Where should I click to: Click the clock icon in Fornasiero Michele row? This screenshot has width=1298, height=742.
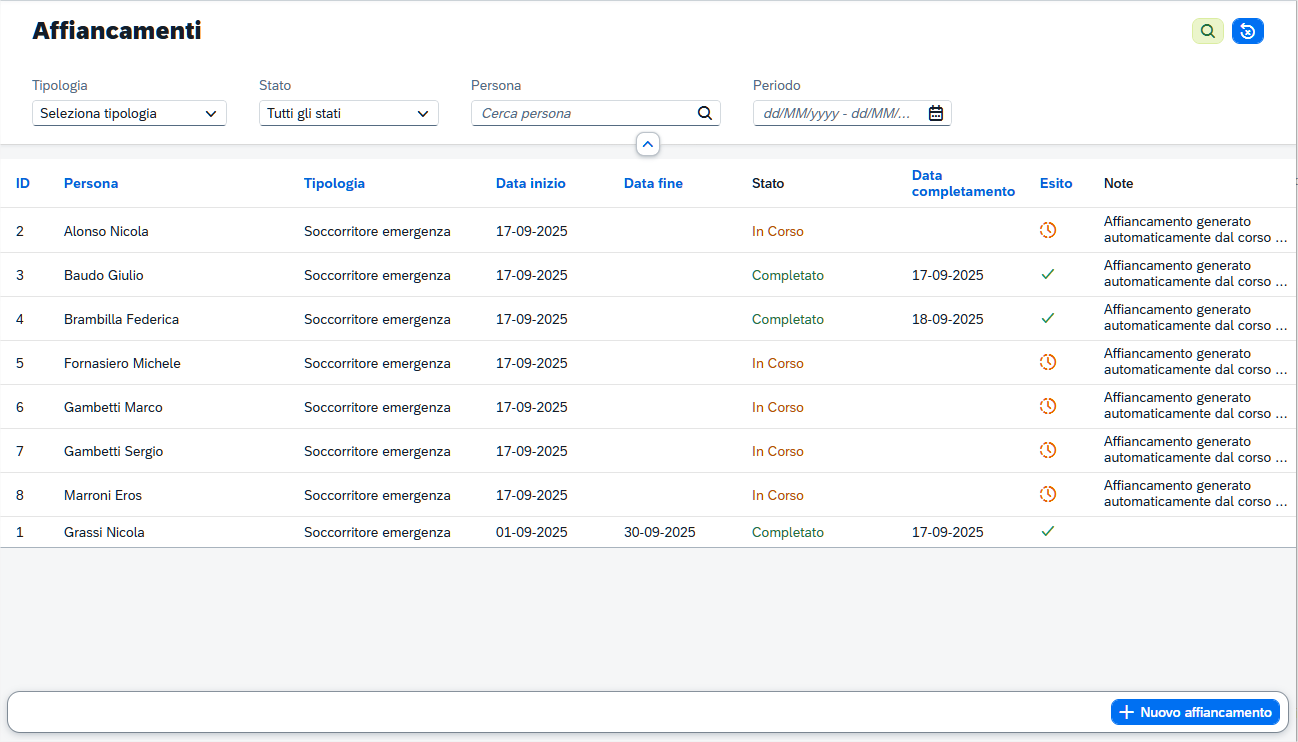[1047, 362]
